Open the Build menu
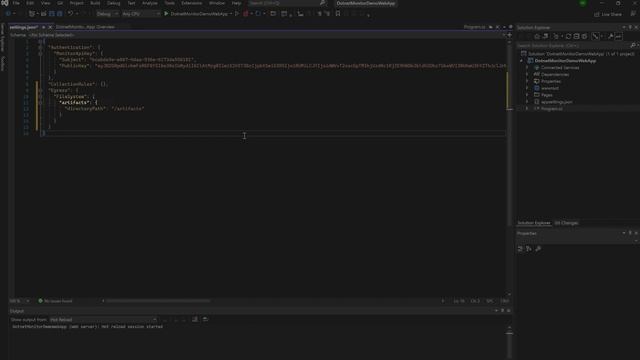 click(x=95, y=3)
